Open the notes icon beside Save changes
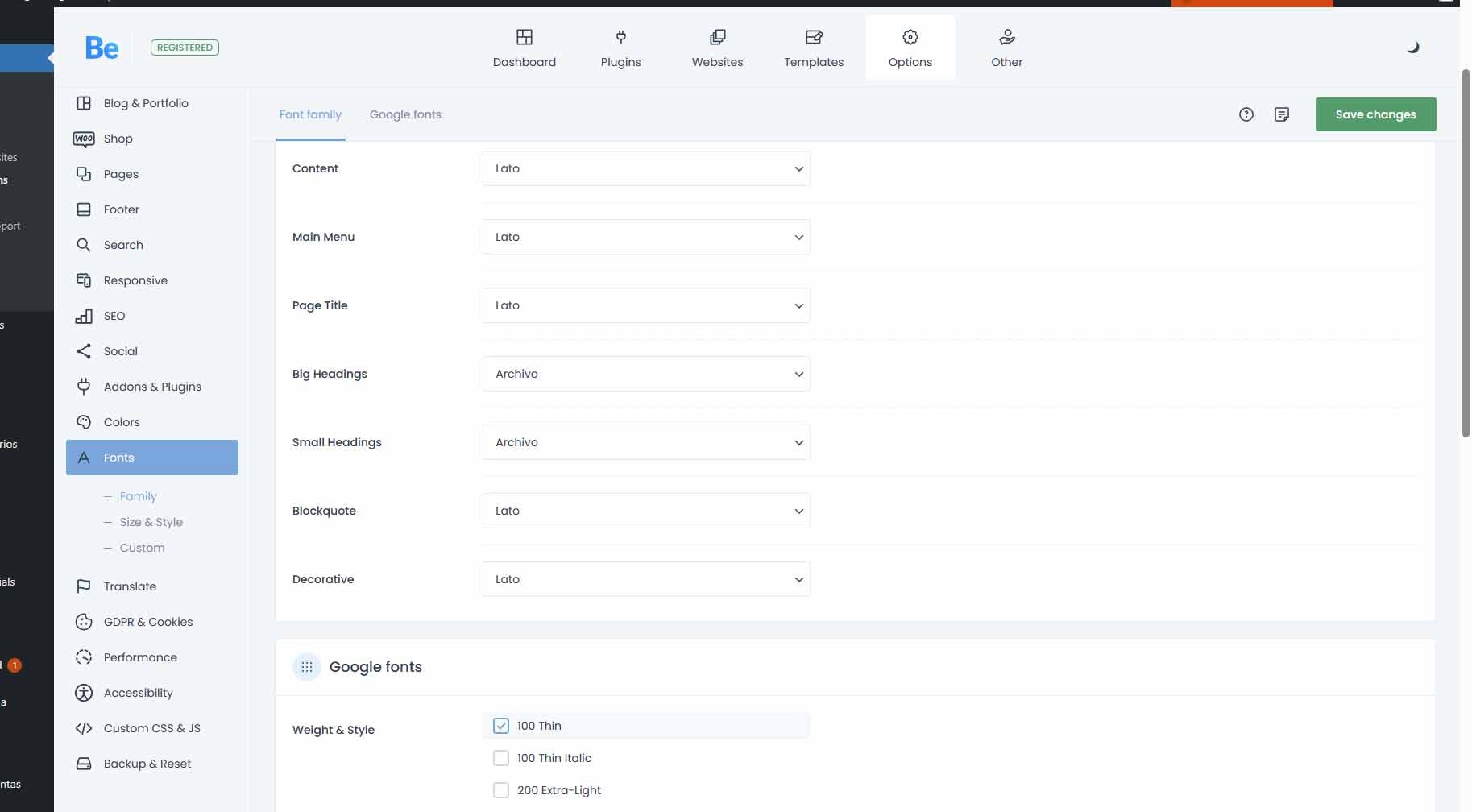This screenshot has height=812, width=1472. click(x=1282, y=114)
